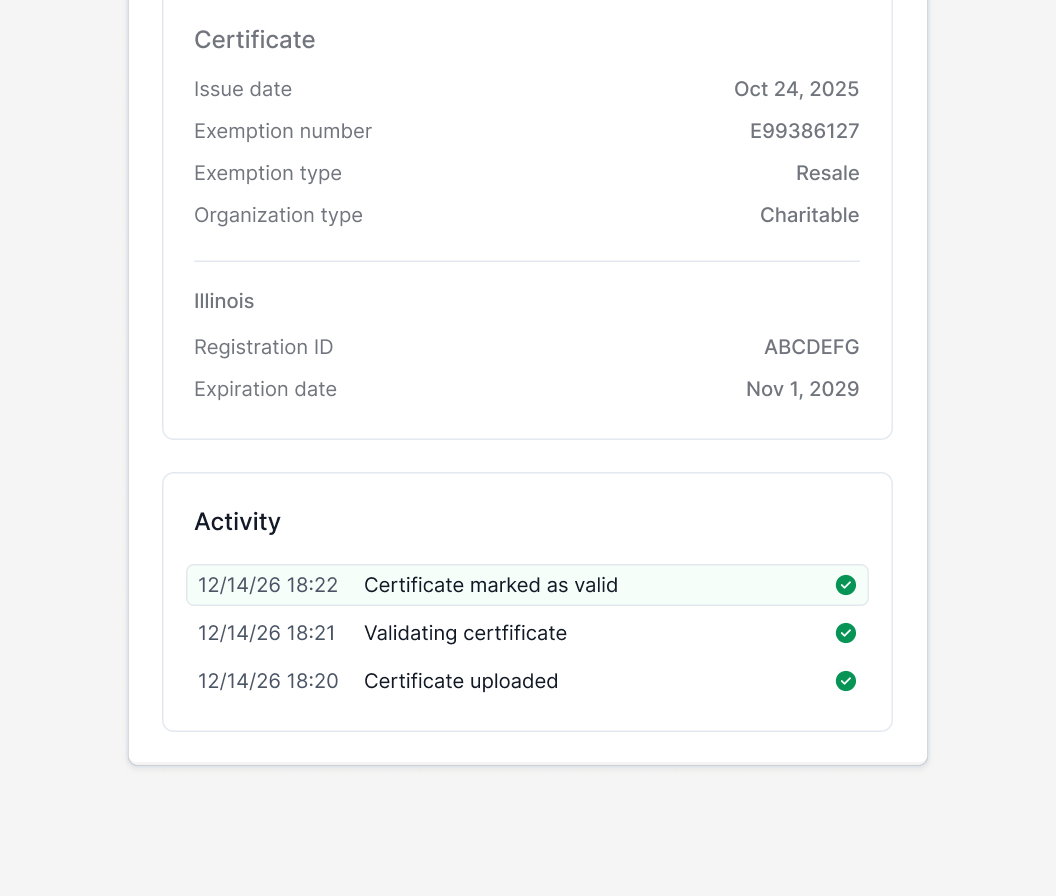Click the 'Illinois' state label
Viewport: 1056px width, 896px height.
(x=224, y=301)
